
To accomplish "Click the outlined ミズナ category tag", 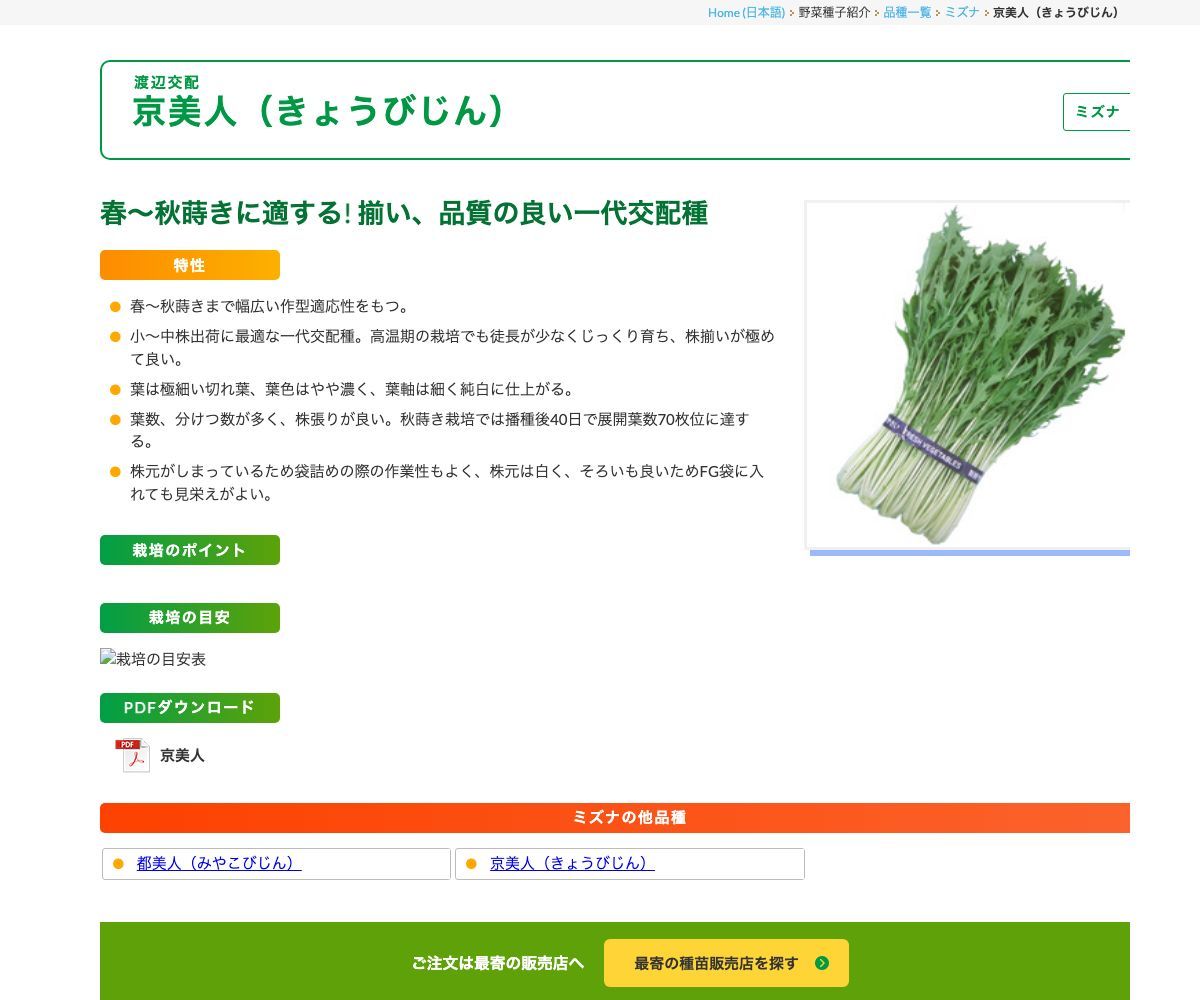I will 1097,112.
